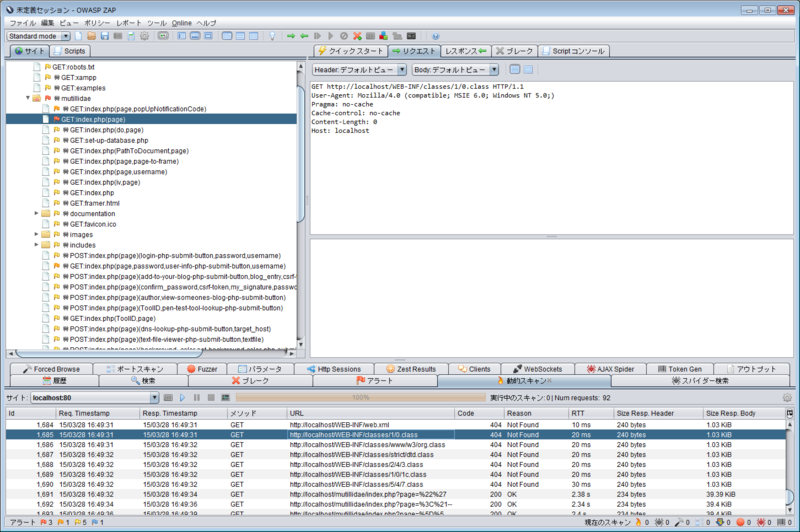Click the blue help icon in toolbar
The image size is (800, 532).
pyautogui.click(x=435, y=36)
